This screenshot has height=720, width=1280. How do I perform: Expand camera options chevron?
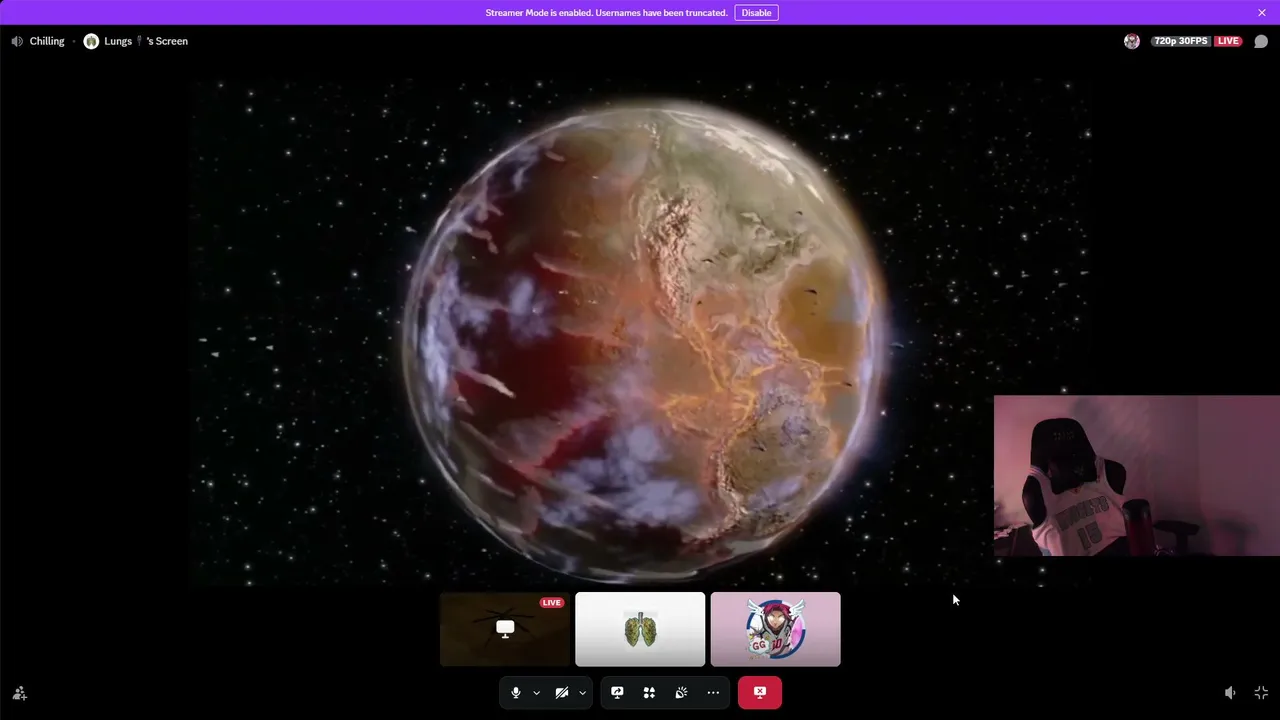click(582, 692)
